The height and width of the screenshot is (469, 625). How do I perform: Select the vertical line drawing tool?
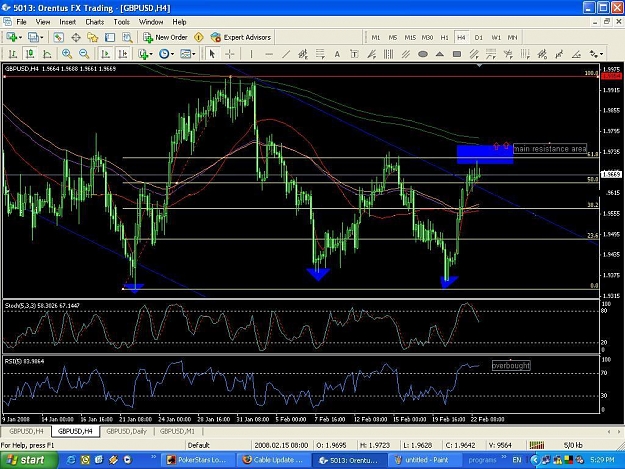(251, 54)
